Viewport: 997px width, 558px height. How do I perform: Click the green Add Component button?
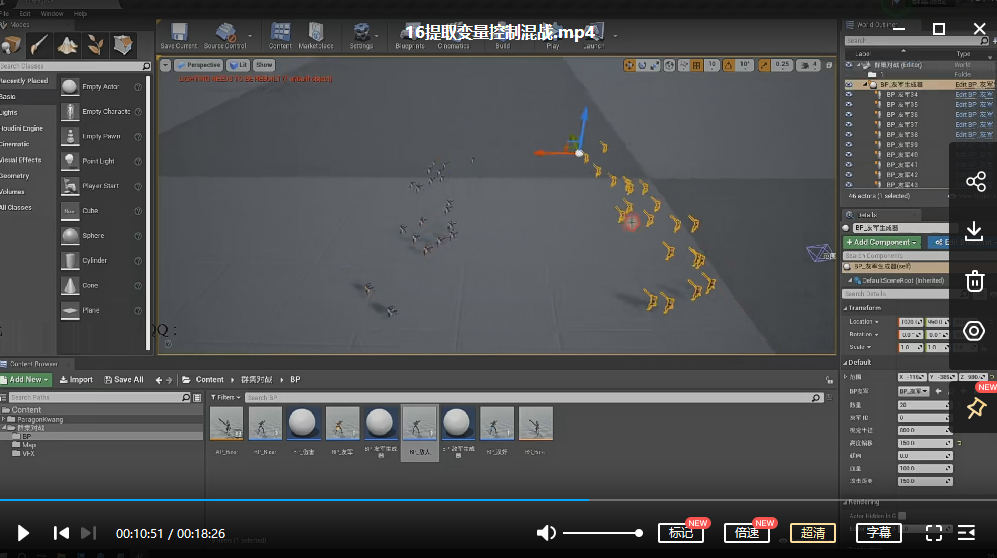pyautogui.click(x=881, y=242)
